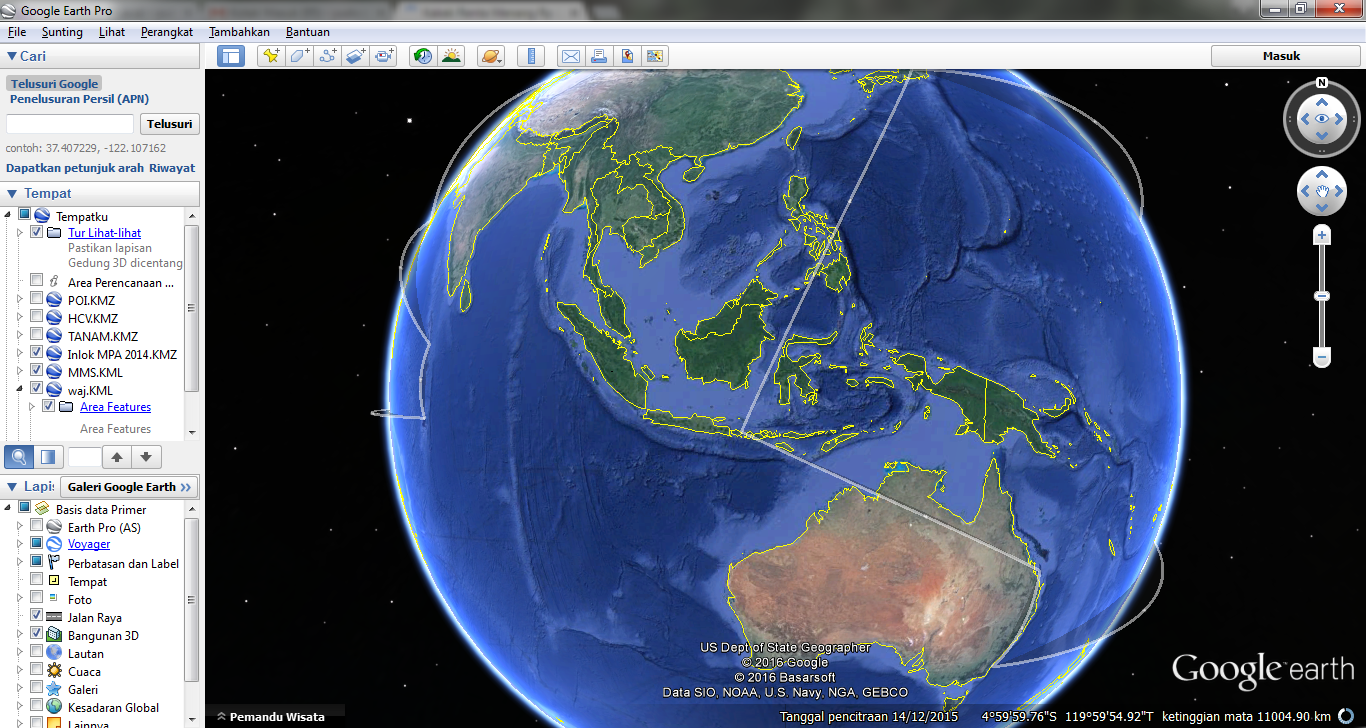The height and width of the screenshot is (728, 1366).
Task: Expand the POI.KMZ tree node
Action: click(x=19, y=299)
